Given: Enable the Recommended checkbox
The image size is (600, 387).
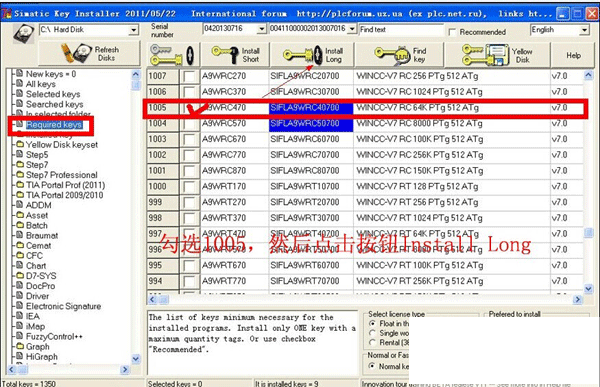Looking at the screenshot, I should 452,32.
